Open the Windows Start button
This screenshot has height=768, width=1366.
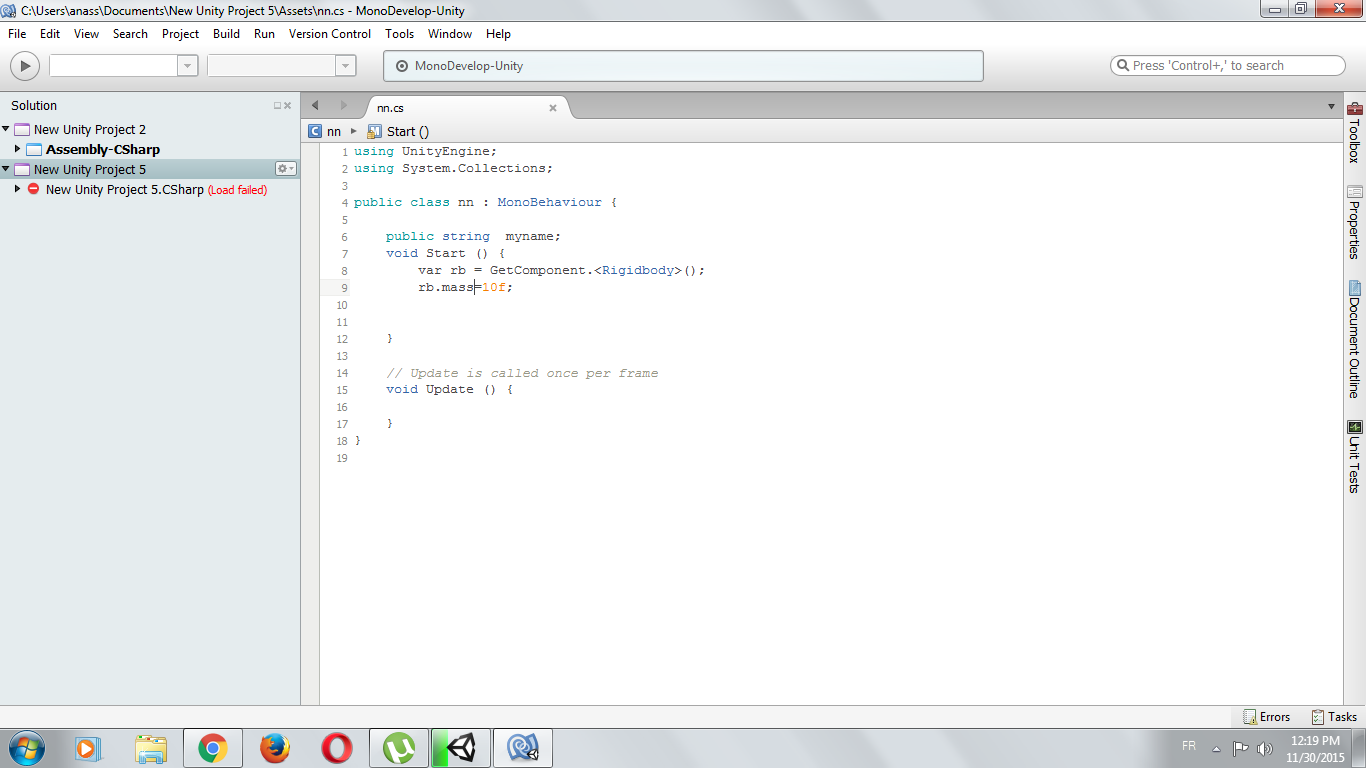click(x=25, y=748)
